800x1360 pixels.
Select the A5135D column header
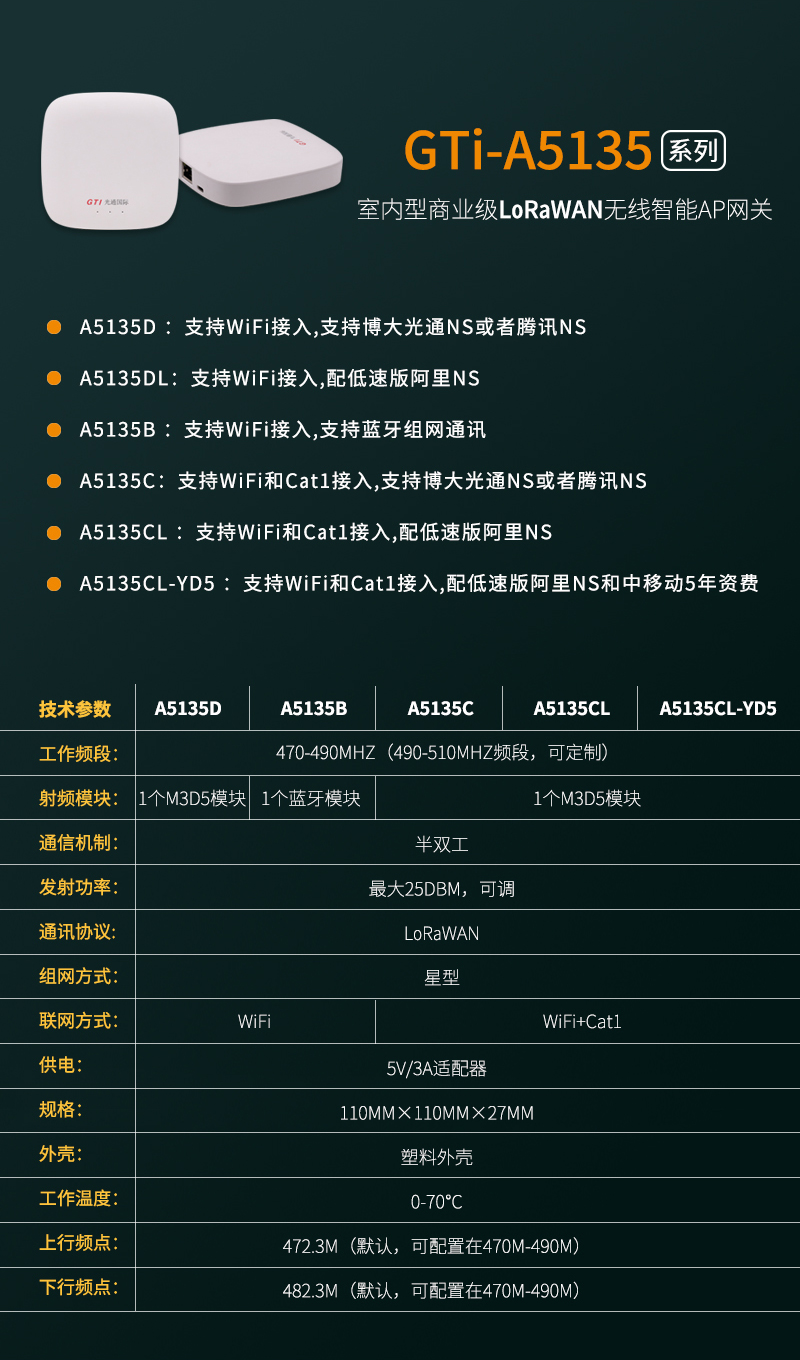pos(188,709)
